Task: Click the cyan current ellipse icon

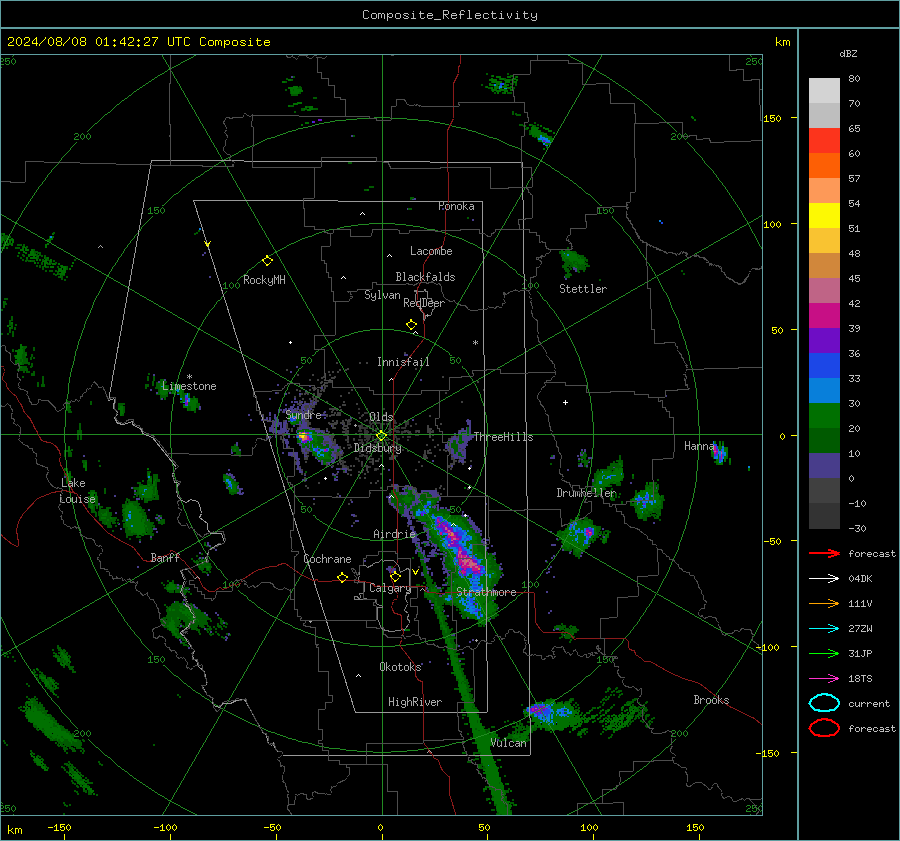Action: click(x=824, y=703)
